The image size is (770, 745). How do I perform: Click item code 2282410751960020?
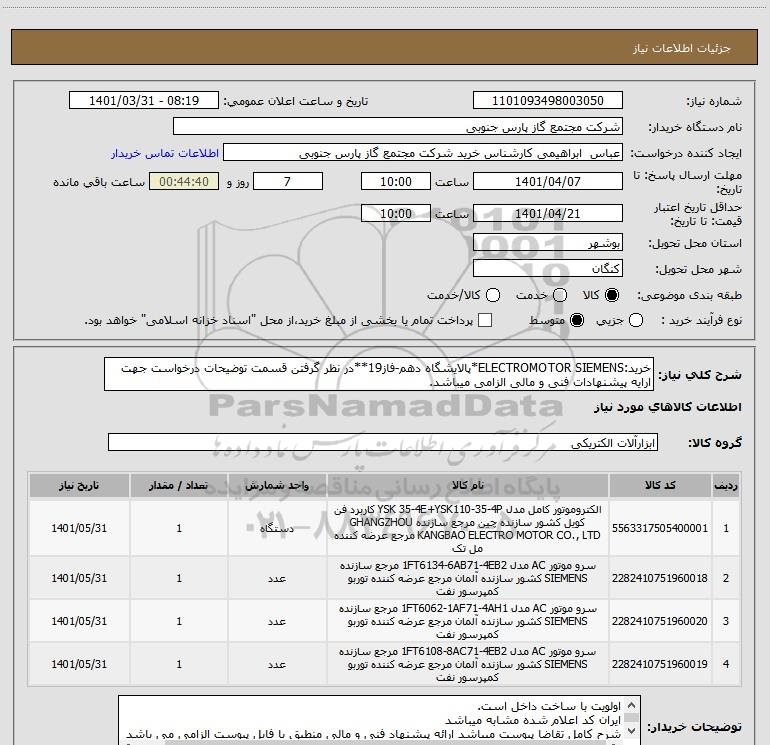click(660, 621)
